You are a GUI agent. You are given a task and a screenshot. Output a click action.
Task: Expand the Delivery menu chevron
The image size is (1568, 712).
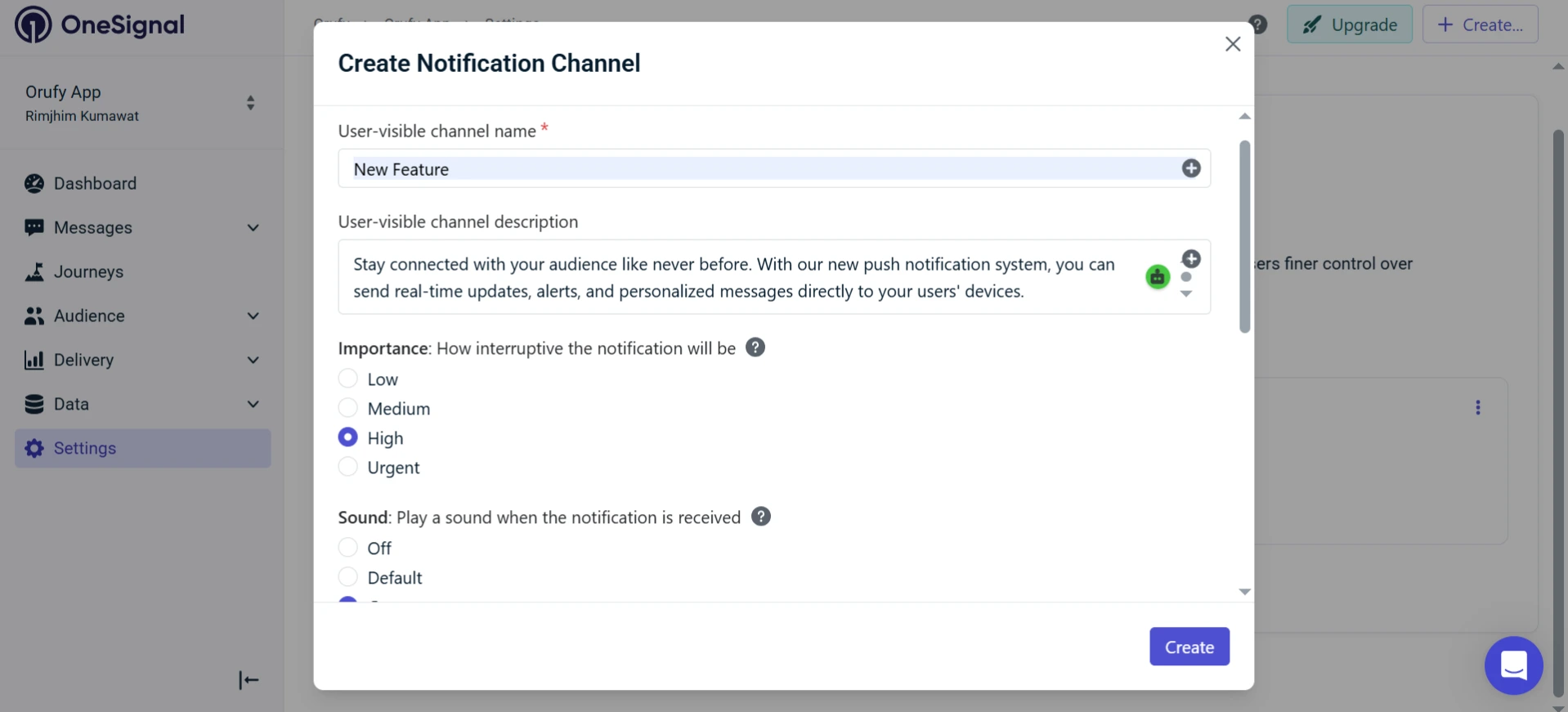[253, 360]
